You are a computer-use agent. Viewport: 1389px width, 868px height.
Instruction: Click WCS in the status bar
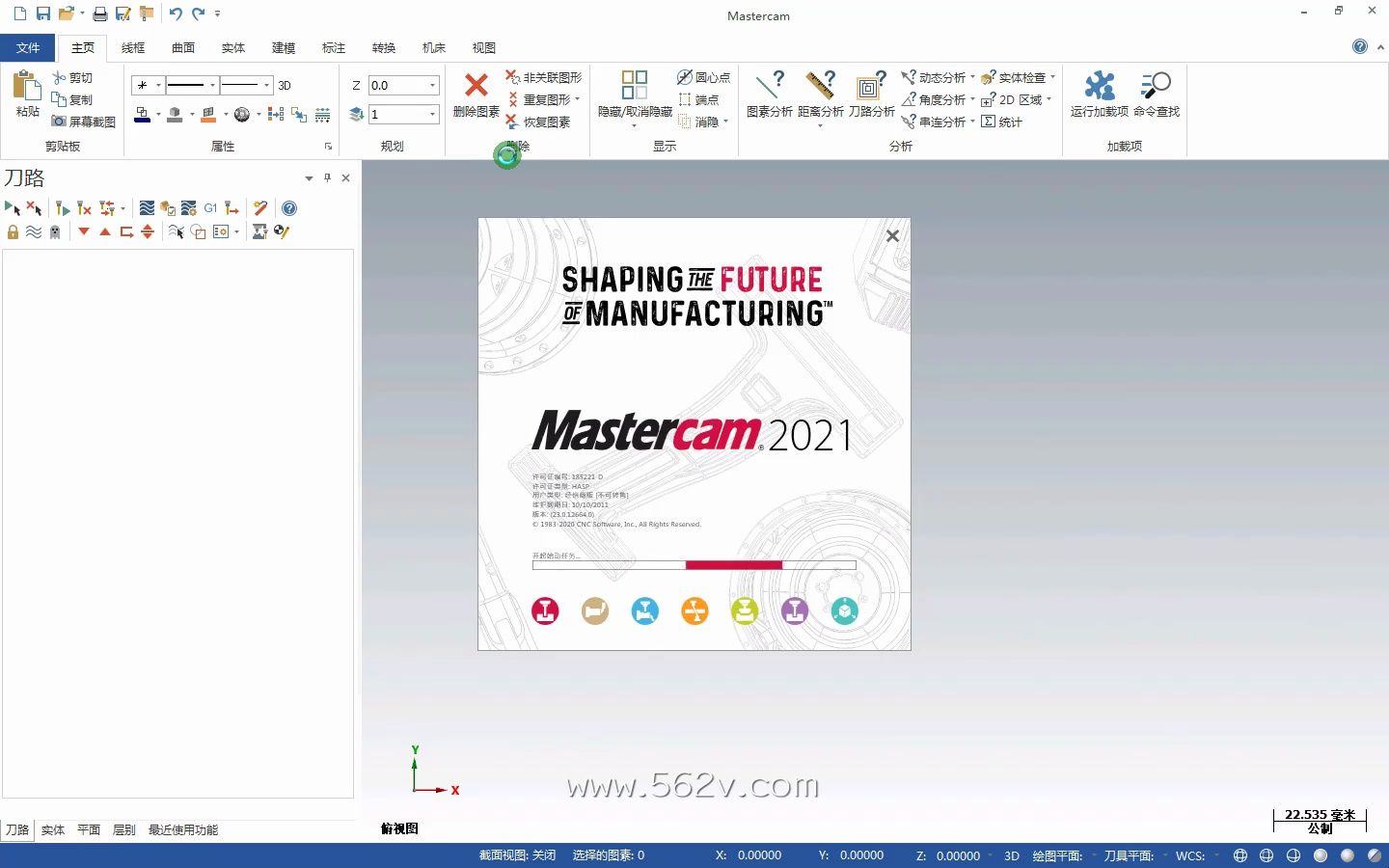1190,855
